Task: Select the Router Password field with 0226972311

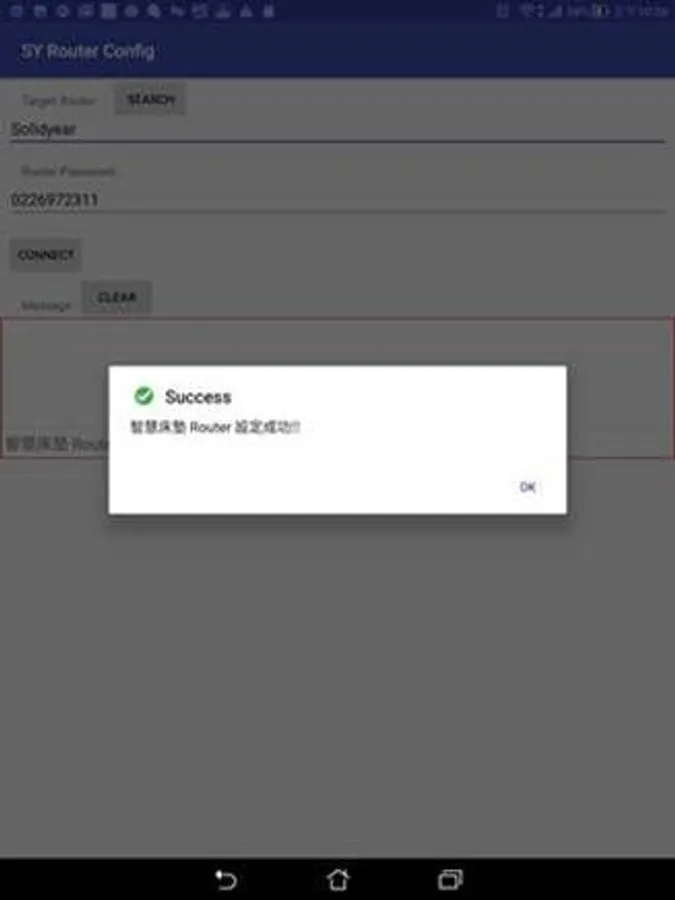Action: point(338,200)
